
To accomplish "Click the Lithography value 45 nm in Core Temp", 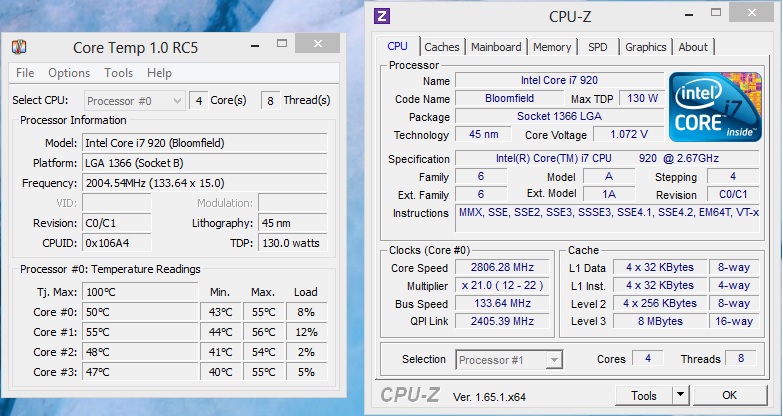I will click(293, 223).
